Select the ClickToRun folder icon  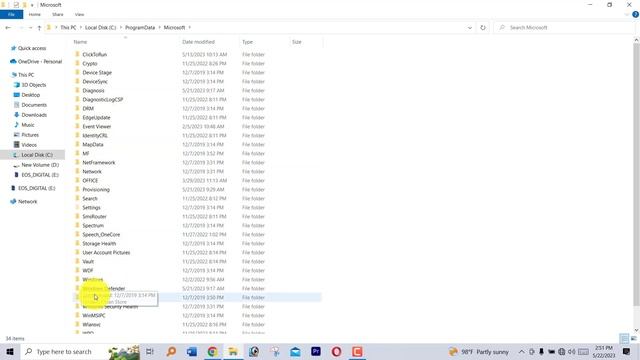78,54
